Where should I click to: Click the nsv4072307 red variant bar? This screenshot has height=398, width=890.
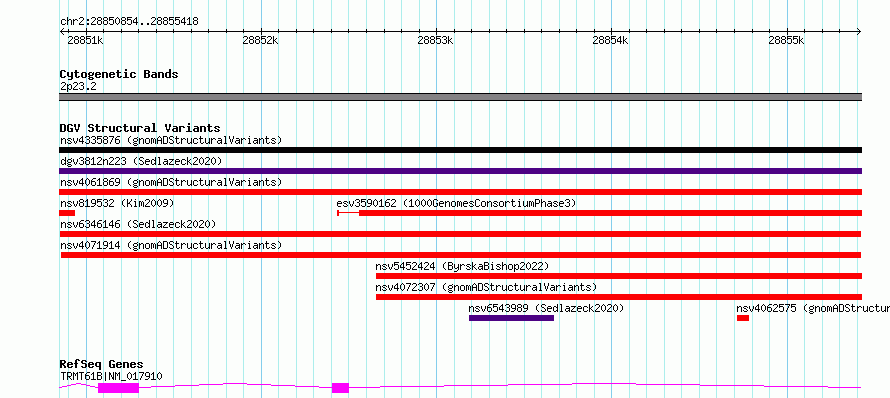coord(619,297)
